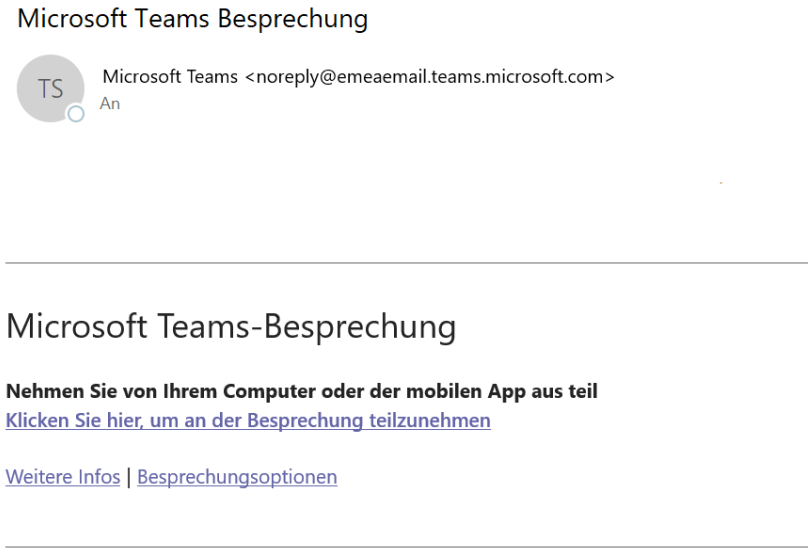The width and height of the screenshot is (808, 549).
Task: Click the noreply@emeaemail.teams.microsoft.com address
Action: (430, 77)
